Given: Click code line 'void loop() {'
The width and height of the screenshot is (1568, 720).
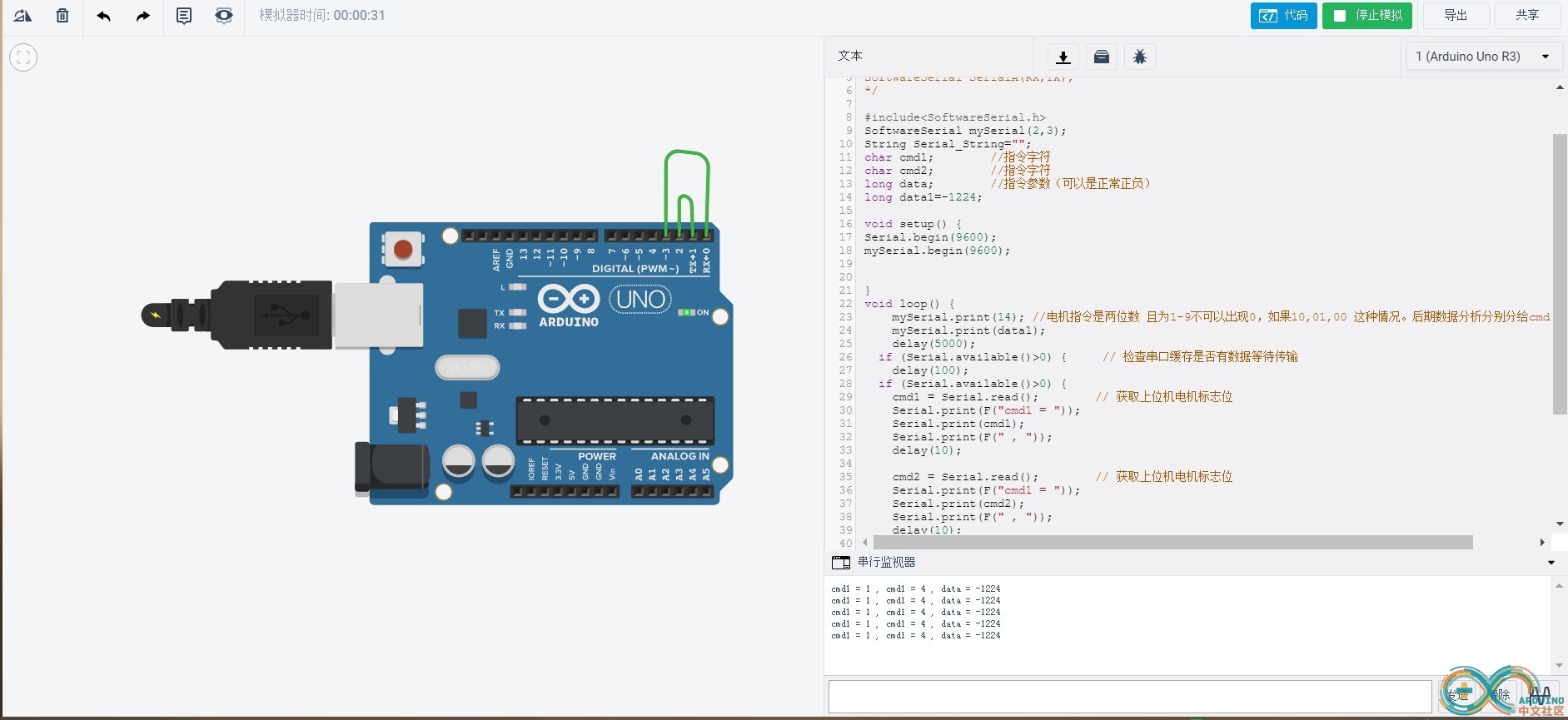Looking at the screenshot, I should [909, 304].
